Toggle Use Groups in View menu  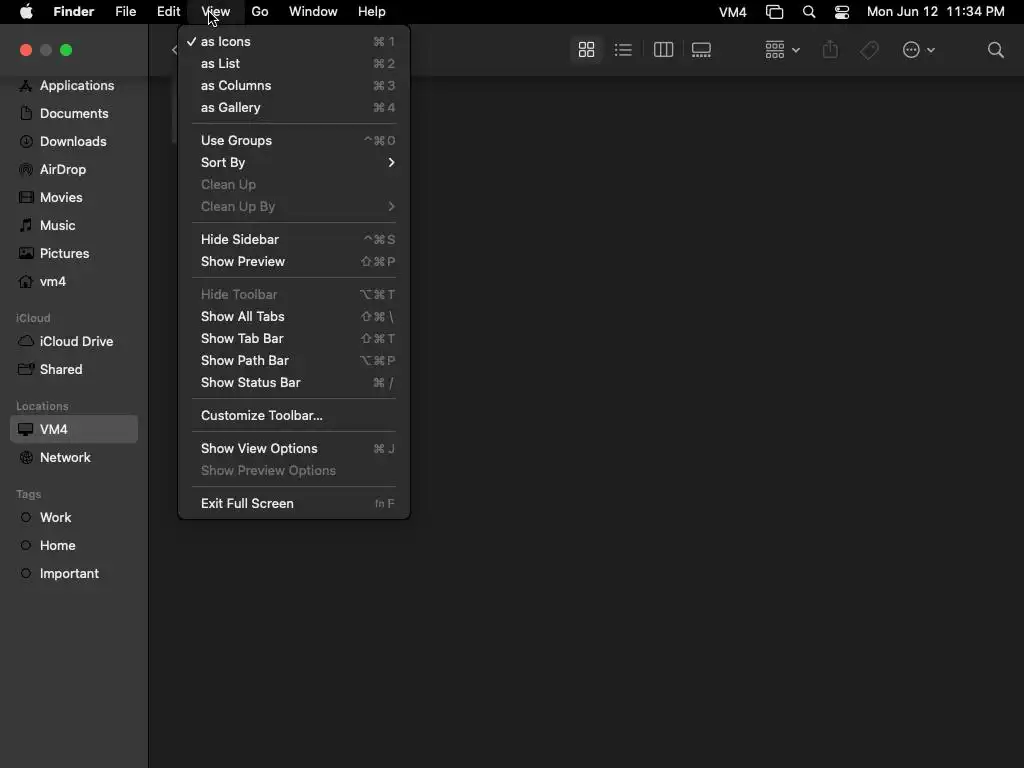click(x=294, y=141)
